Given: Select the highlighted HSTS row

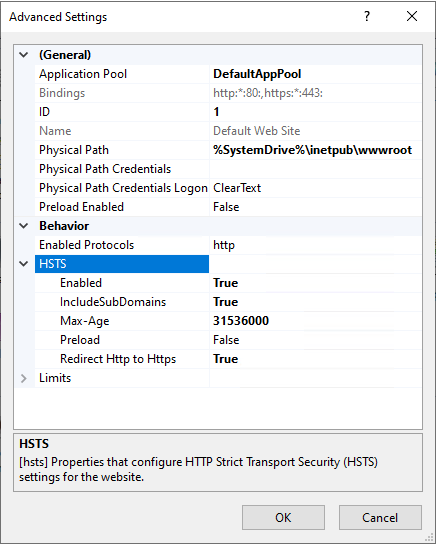Looking at the screenshot, I should [x=122, y=264].
